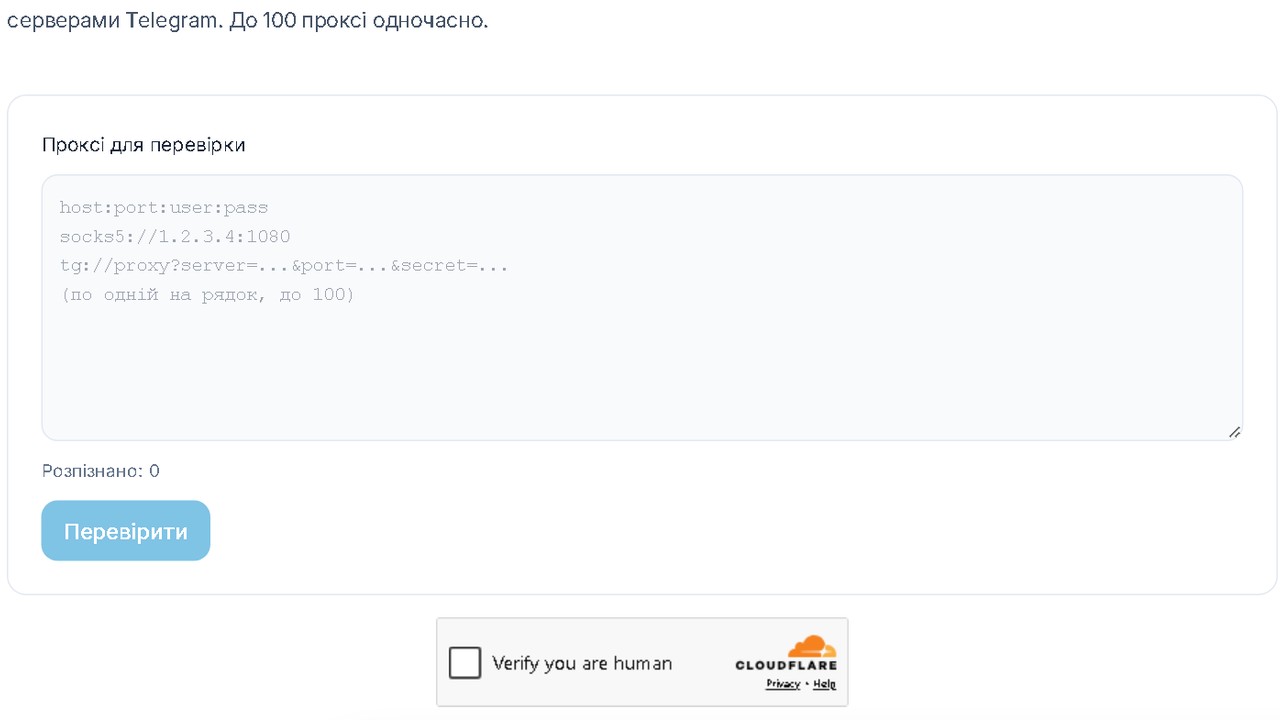Click the dot separator between Privacy and Help
The height and width of the screenshot is (720, 1280).
pyautogui.click(x=807, y=685)
